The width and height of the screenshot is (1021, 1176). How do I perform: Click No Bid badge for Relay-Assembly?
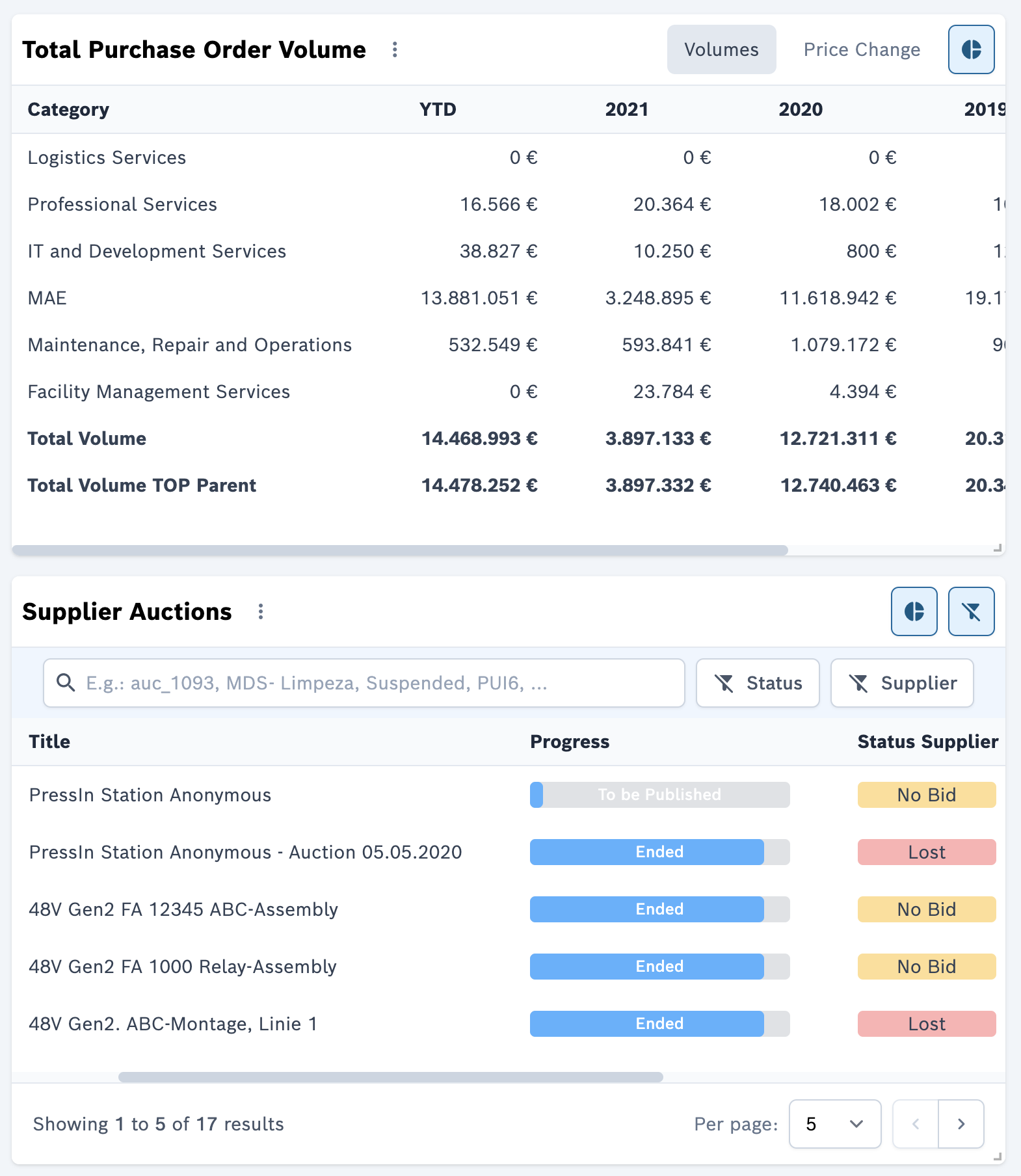[927, 967]
